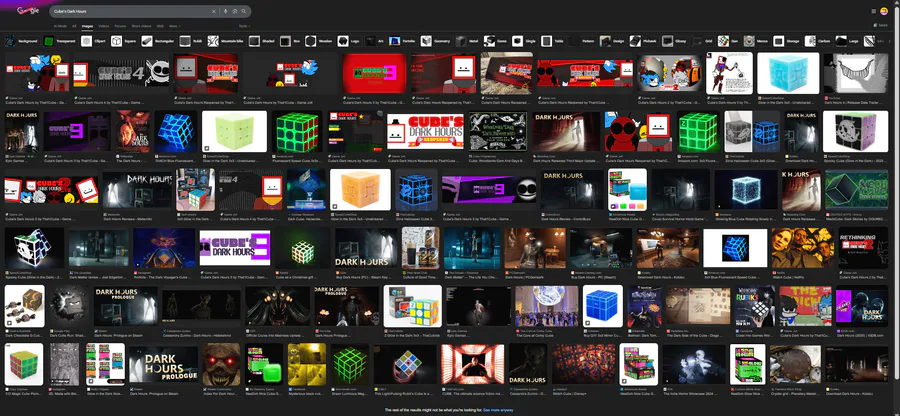
Task: Apply the Rubik filter chip
Action: 192,41
